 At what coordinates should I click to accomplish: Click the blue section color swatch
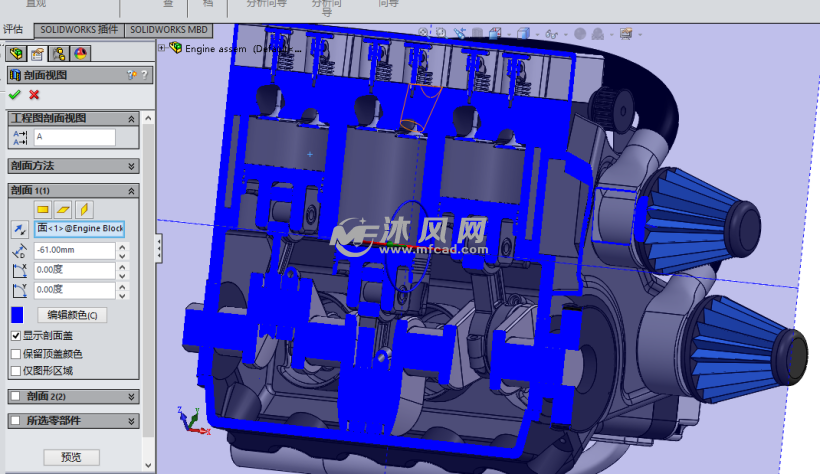(18, 316)
